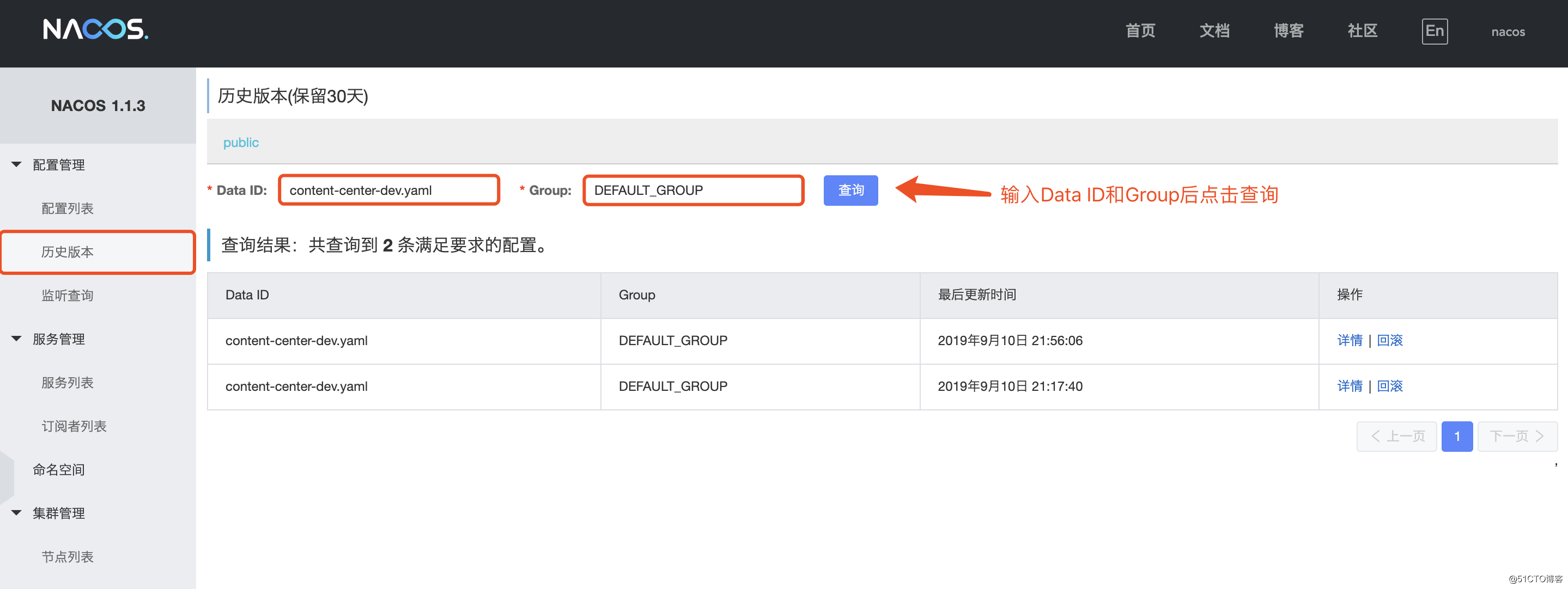1568x589 pixels.
Task: Open 详情 for the 21:56:06 version
Action: click(x=1349, y=340)
